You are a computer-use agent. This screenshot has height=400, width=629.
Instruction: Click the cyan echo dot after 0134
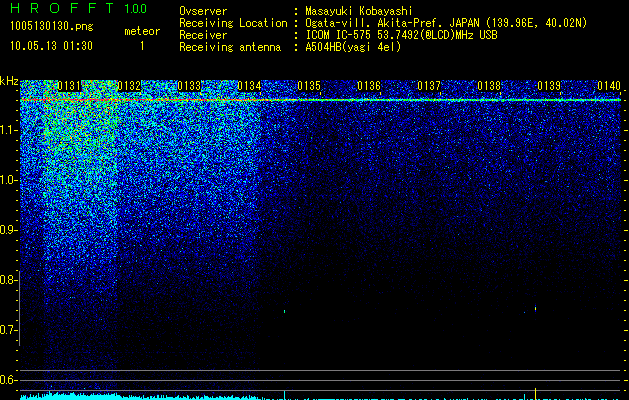tap(284, 311)
